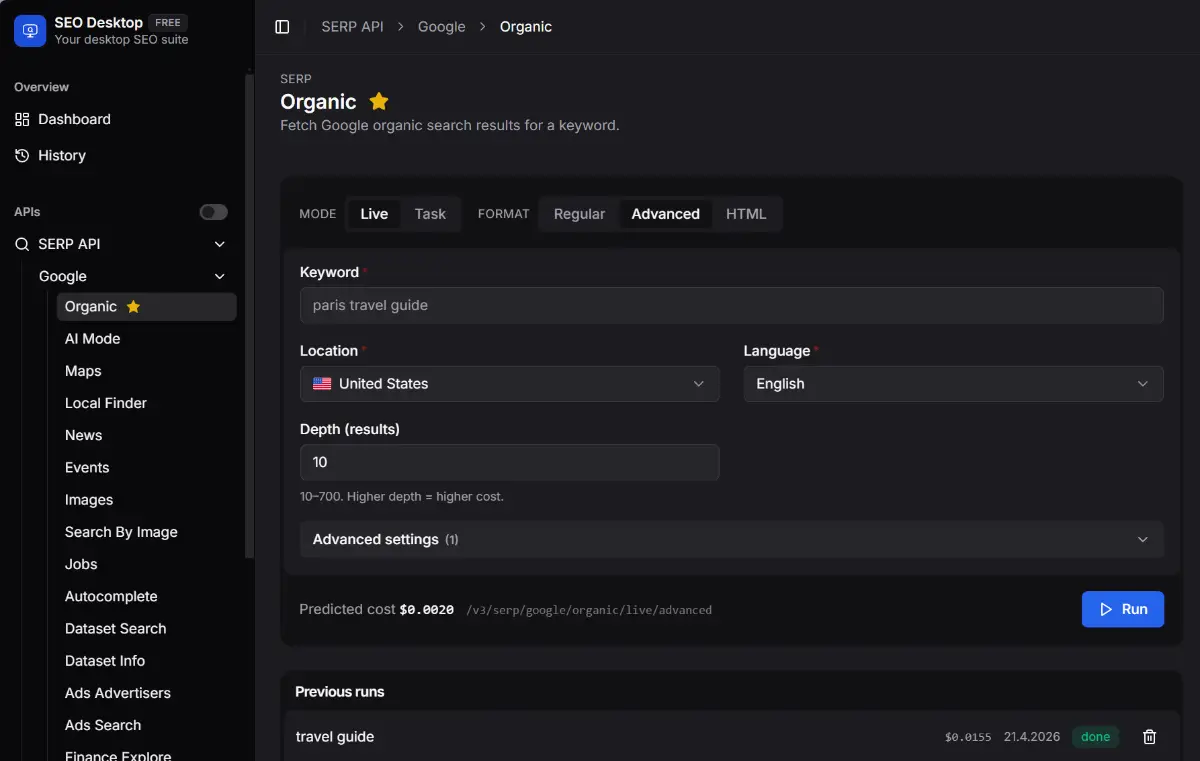Switch mode to Task

pos(430,214)
